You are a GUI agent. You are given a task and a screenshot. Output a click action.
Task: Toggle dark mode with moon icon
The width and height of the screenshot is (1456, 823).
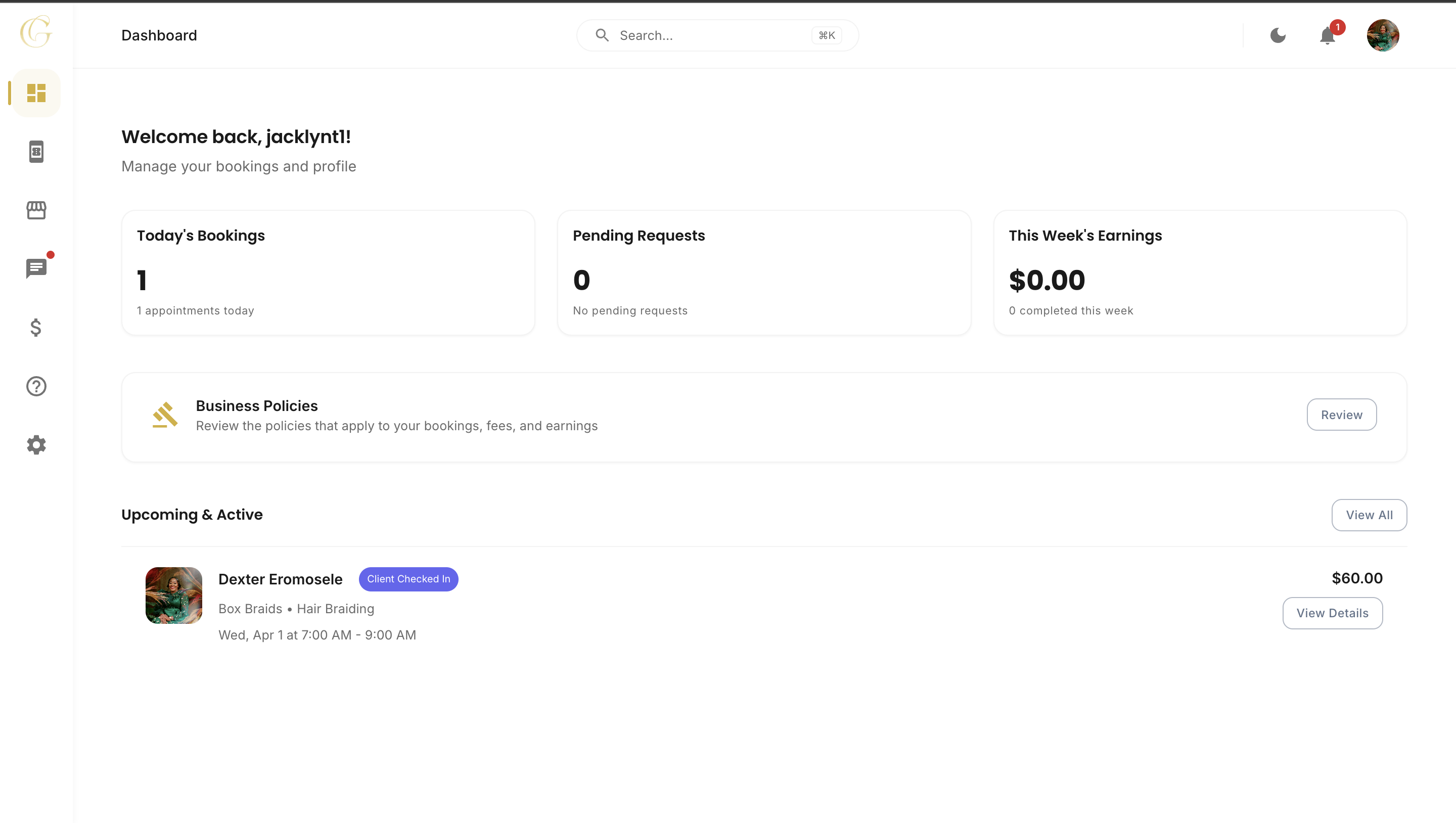click(1278, 35)
